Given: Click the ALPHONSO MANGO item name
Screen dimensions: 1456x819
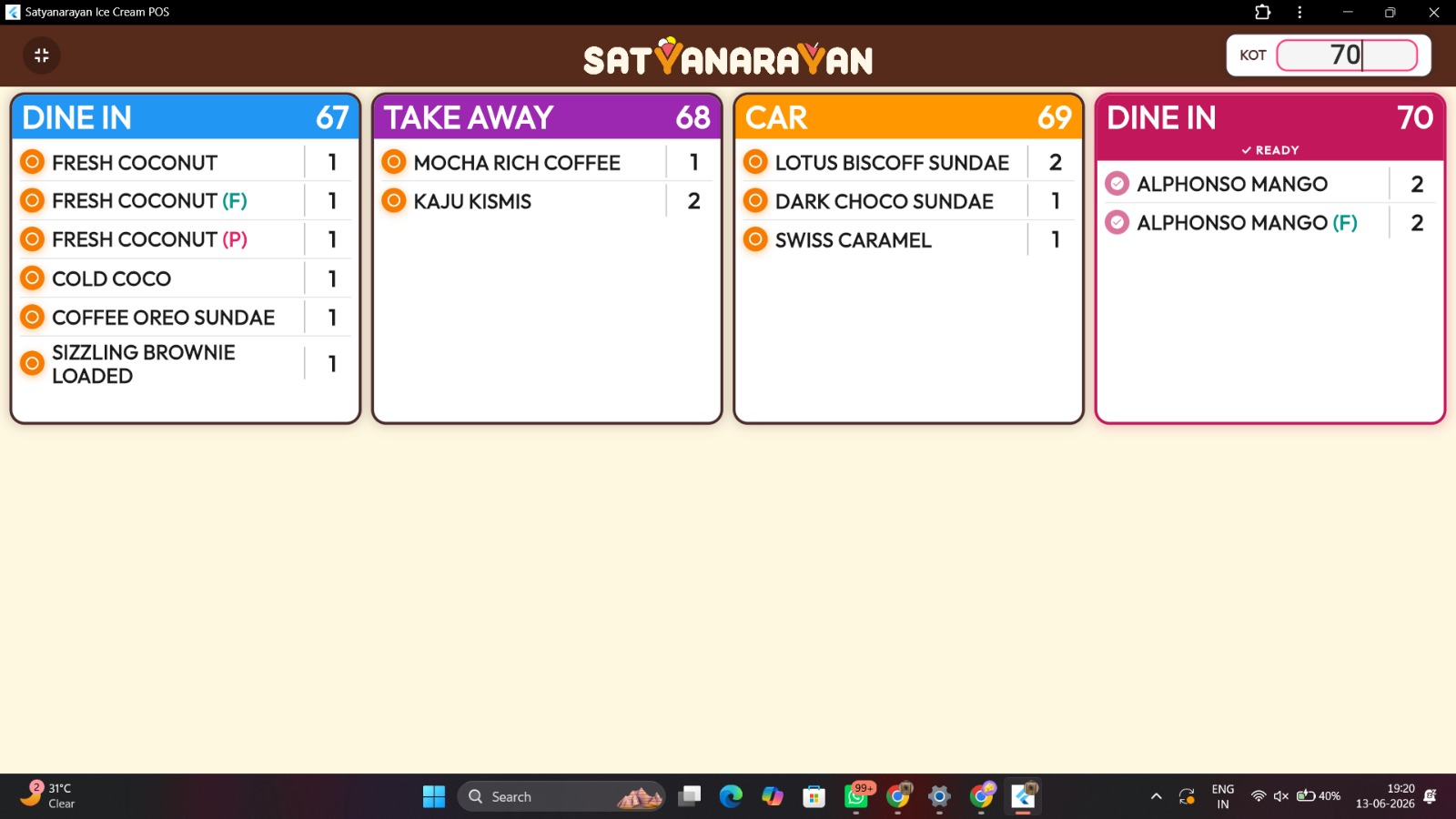Looking at the screenshot, I should tap(1231, 184).
